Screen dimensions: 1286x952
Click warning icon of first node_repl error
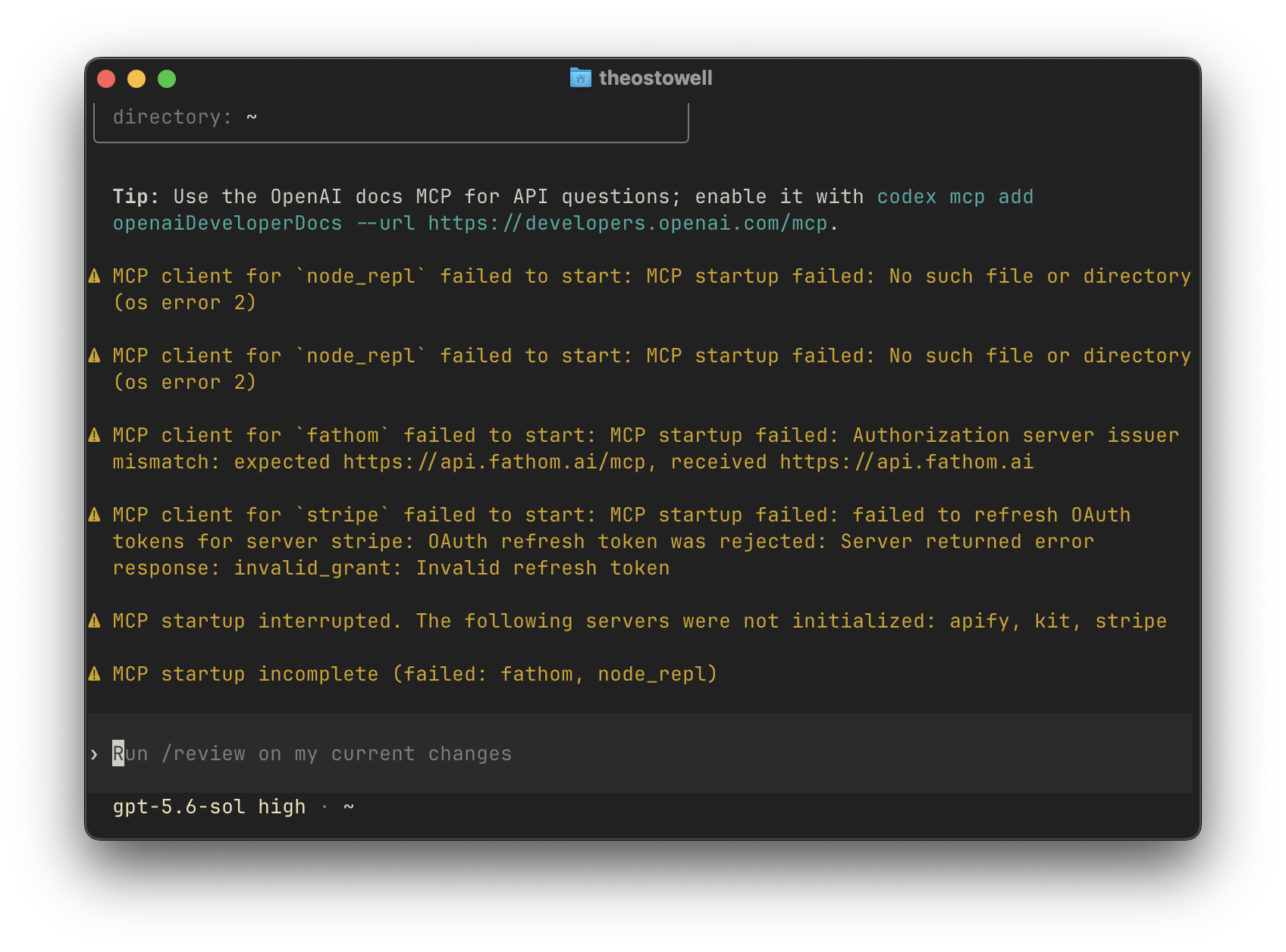pyautogui.click(x=95, y=276)
